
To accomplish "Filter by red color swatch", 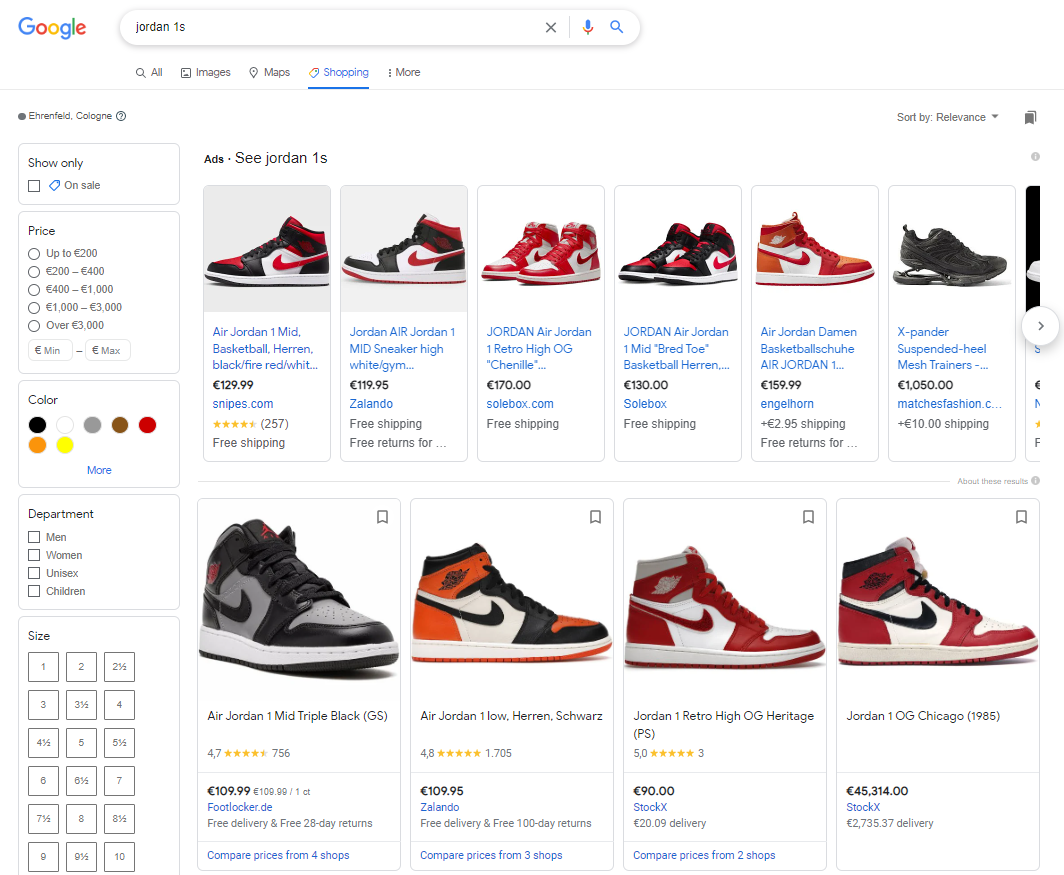I will 147,425.
